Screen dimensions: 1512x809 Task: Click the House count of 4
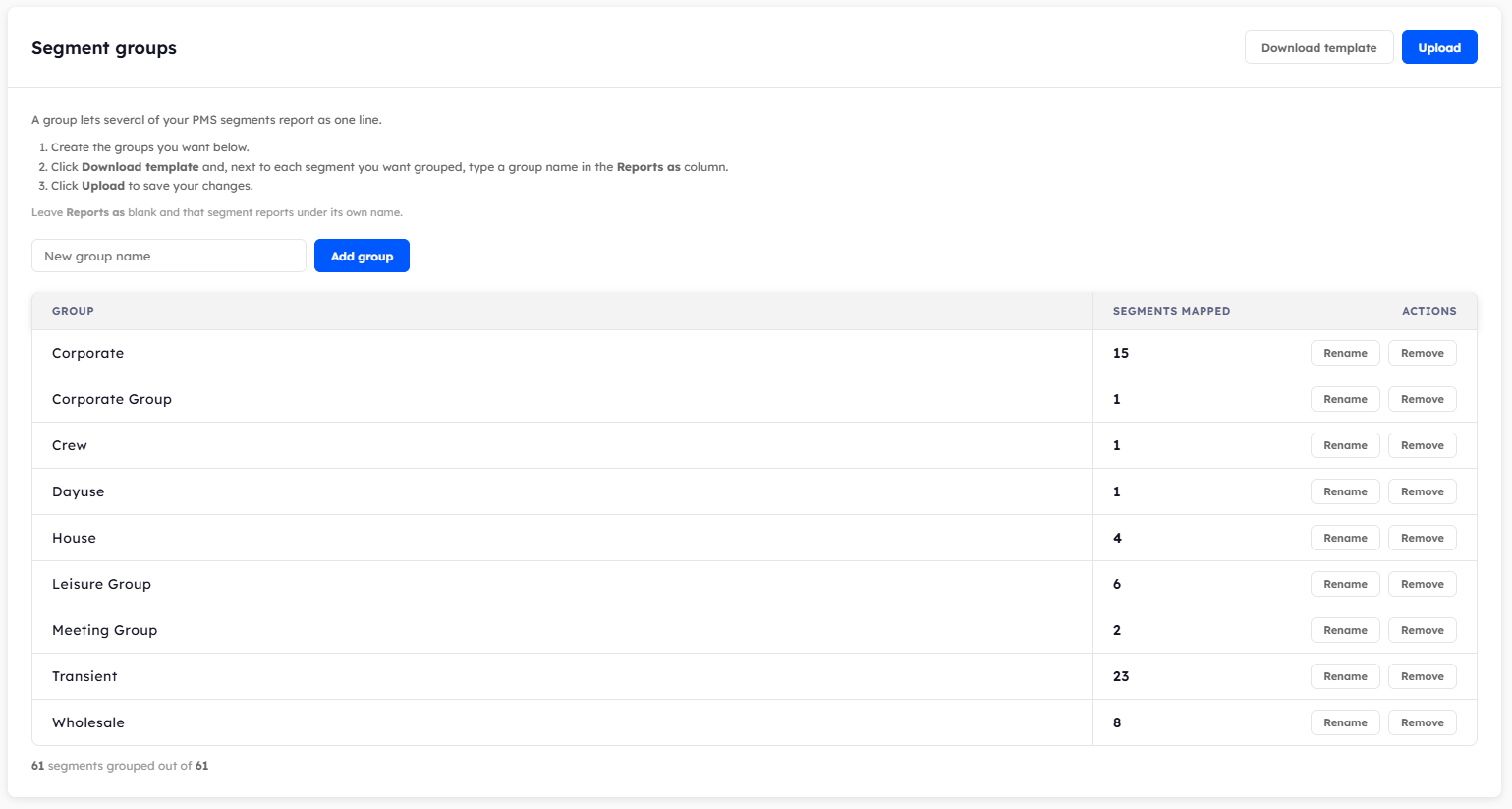click(1117, 538)
